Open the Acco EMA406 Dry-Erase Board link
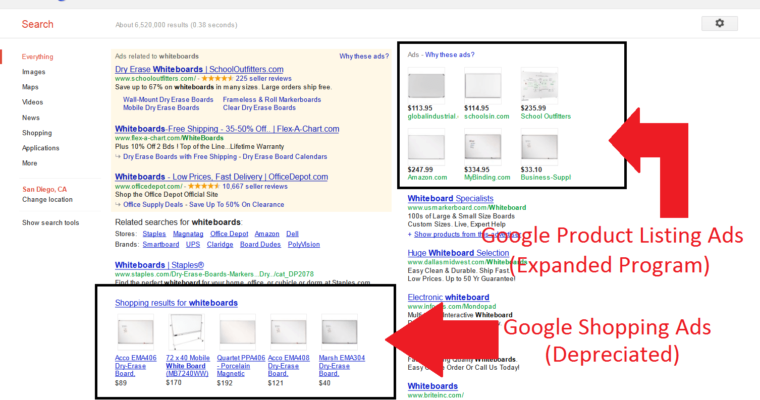Image resolution: width=760 pixels, height=400 pixels. [136, 366]
